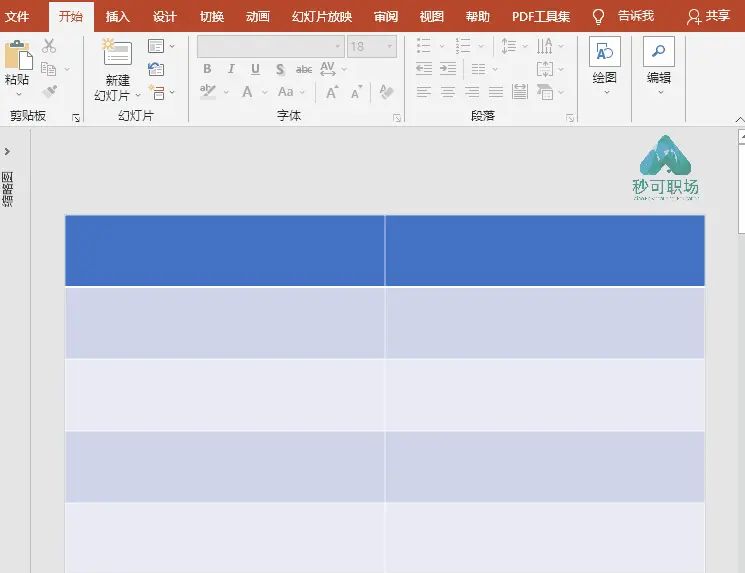
Task: Click the slide Section icon
Action: 156,92
